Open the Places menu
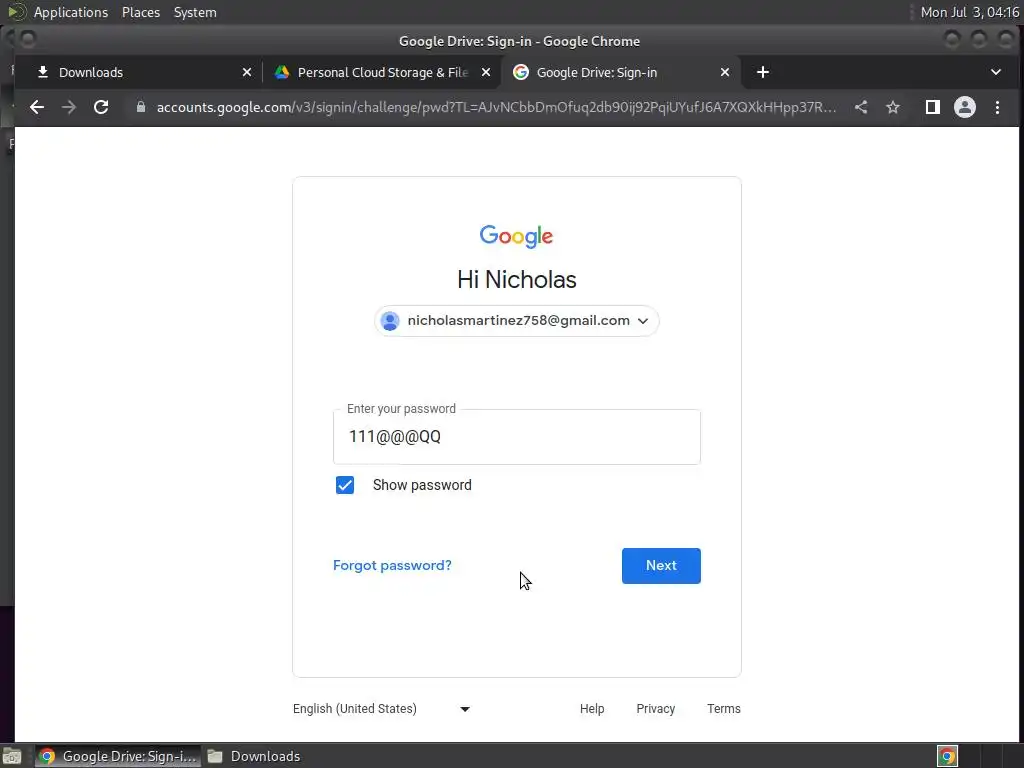Viewport: 1024px width, 768px height. pos(141,12)
